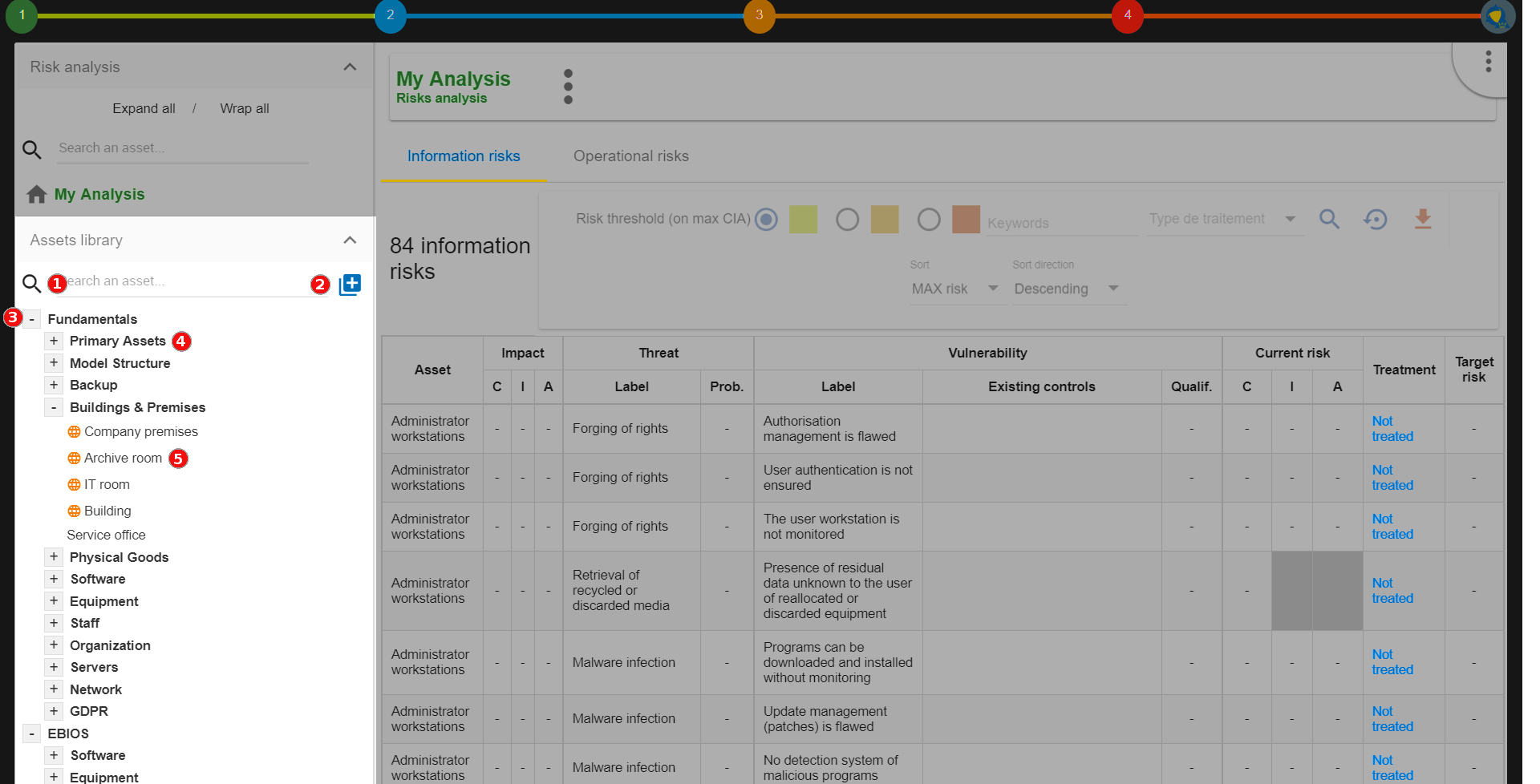Click the green threshold color swatch
Viewport: 1540px width, 784px height.
coord(803,219)
